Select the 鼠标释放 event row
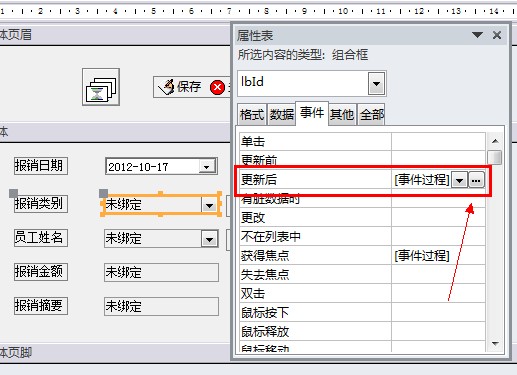This screenshot has height=375, width=517. (362, 331)
